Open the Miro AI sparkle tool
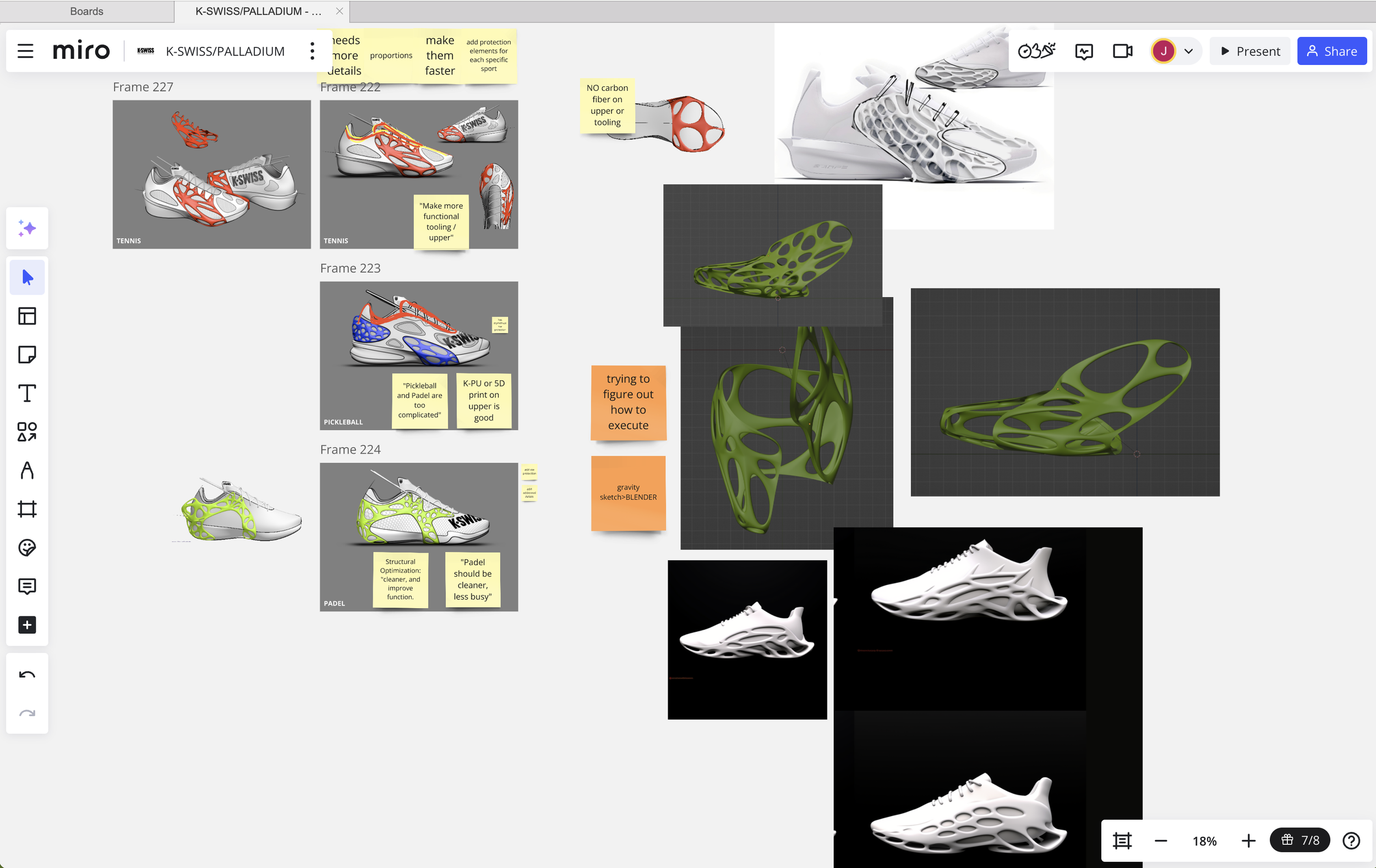 (x=27, y=228)
